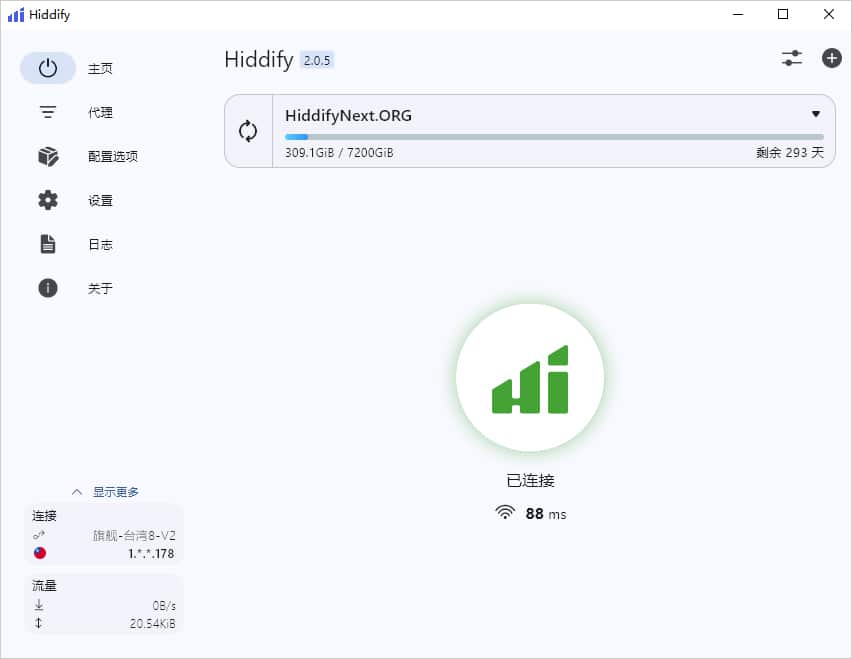Switch to the 配置选项 tab
The width and height of the screenshot is (852, 659).
[x=112, y=156]
